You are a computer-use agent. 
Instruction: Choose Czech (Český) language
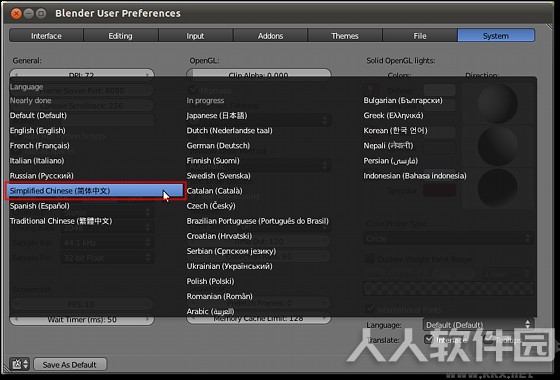211,206
